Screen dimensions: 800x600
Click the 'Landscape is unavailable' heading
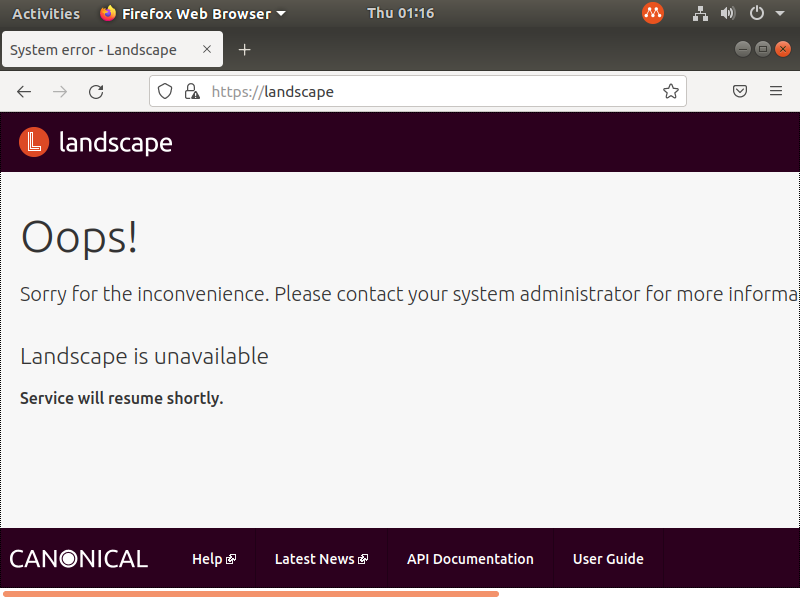[x=144, y=356]
